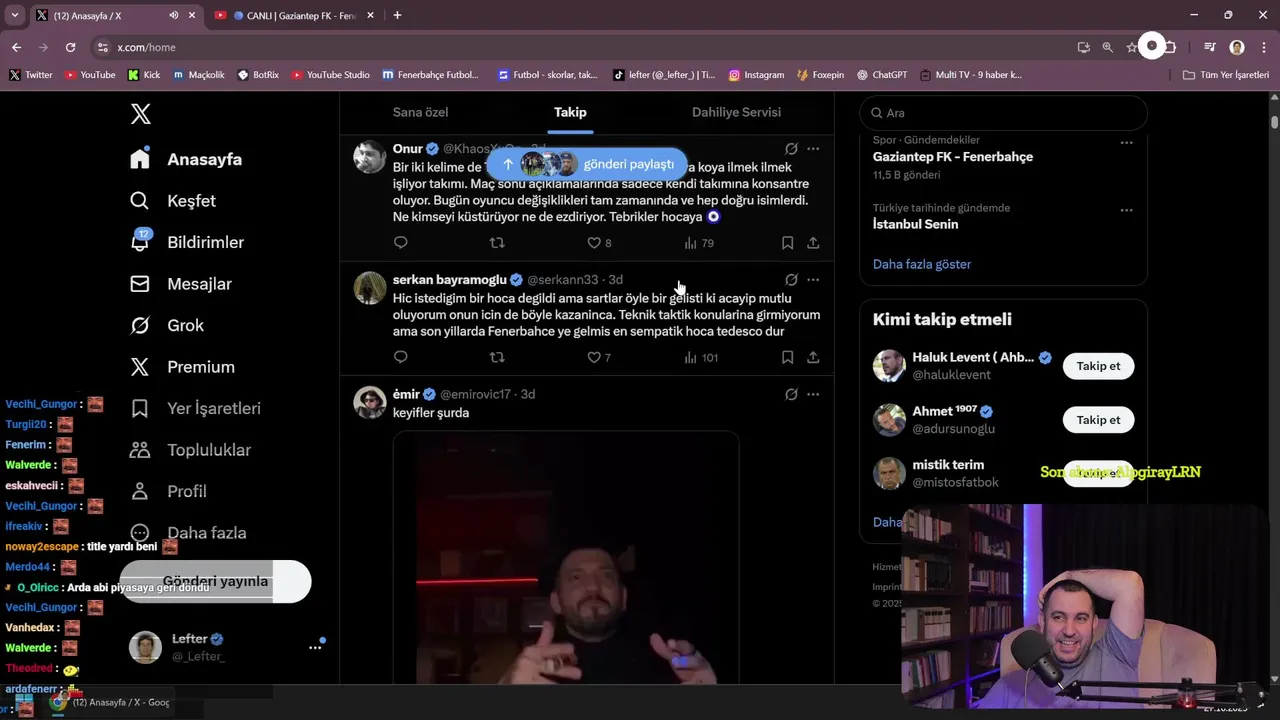Share serkan bayramoglu's post
Viewport: 1280px width, 720px height.
pos(813,357)
